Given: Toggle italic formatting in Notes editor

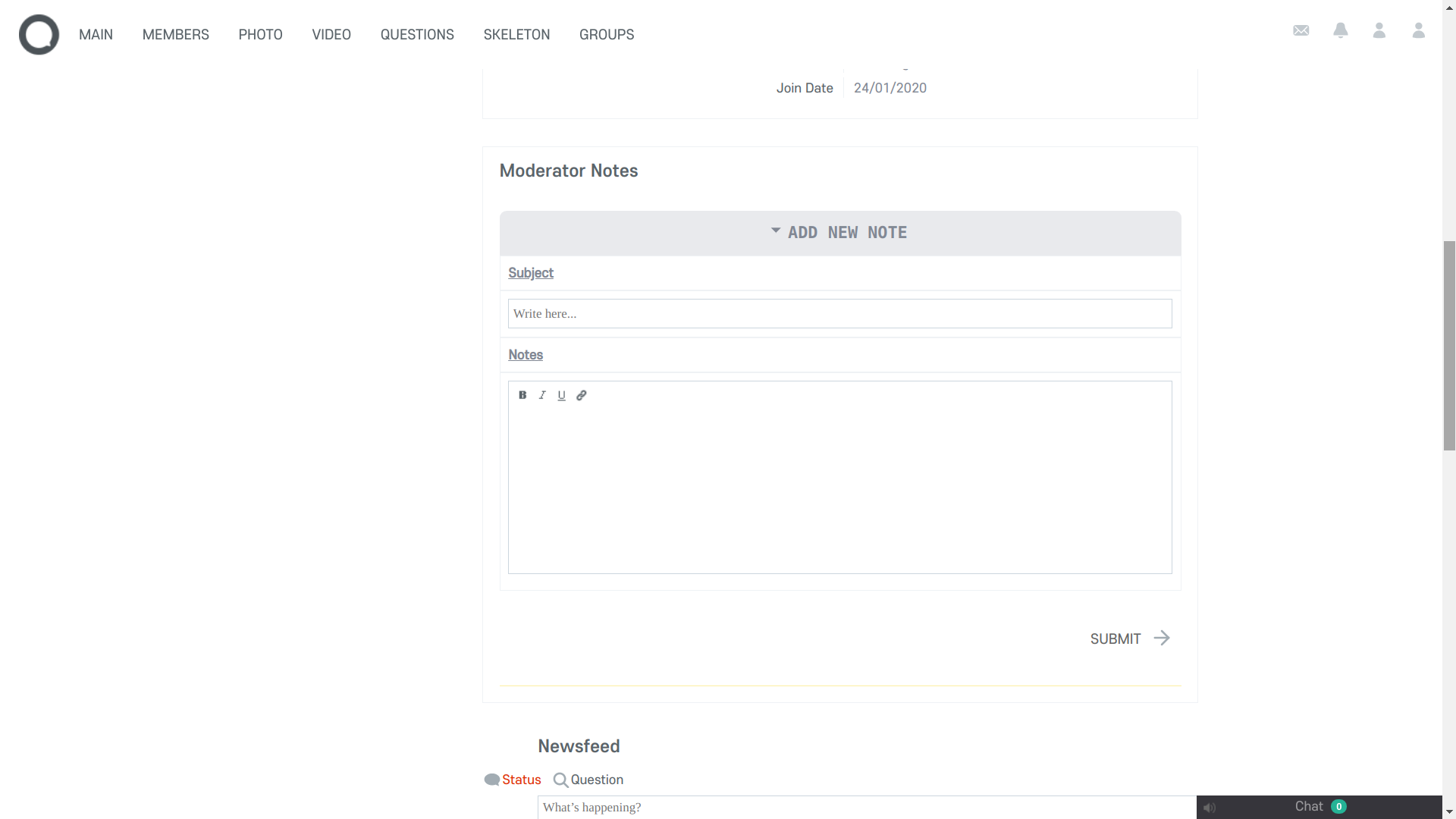Looking at the screenshot, I should (542, 395).
